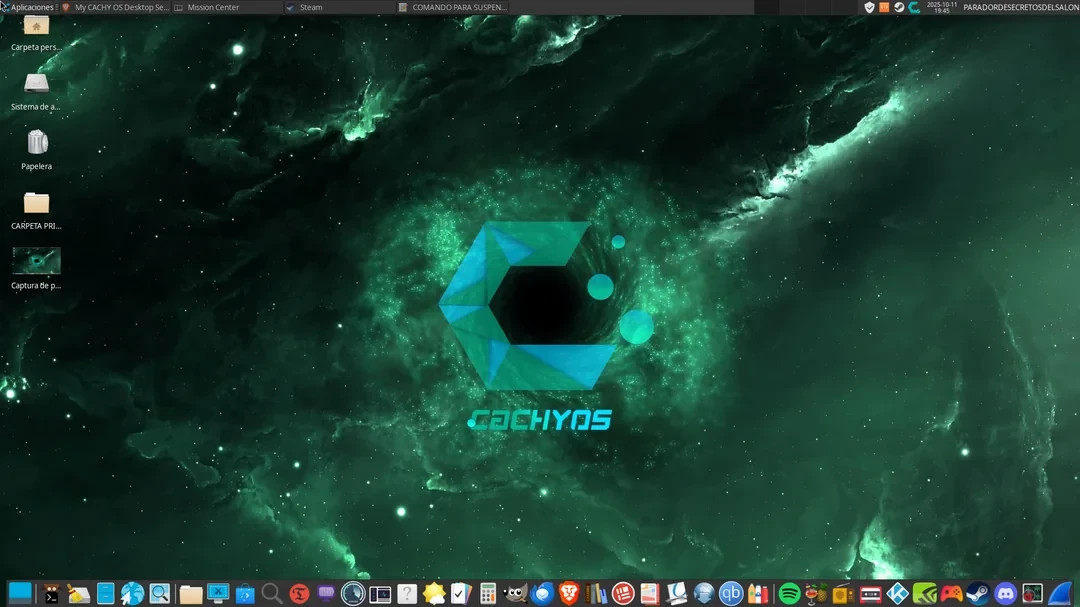This screenshot has height=607, width=1080.
Task: Open the Papelera trash icon
Action: tap(36, 150)
